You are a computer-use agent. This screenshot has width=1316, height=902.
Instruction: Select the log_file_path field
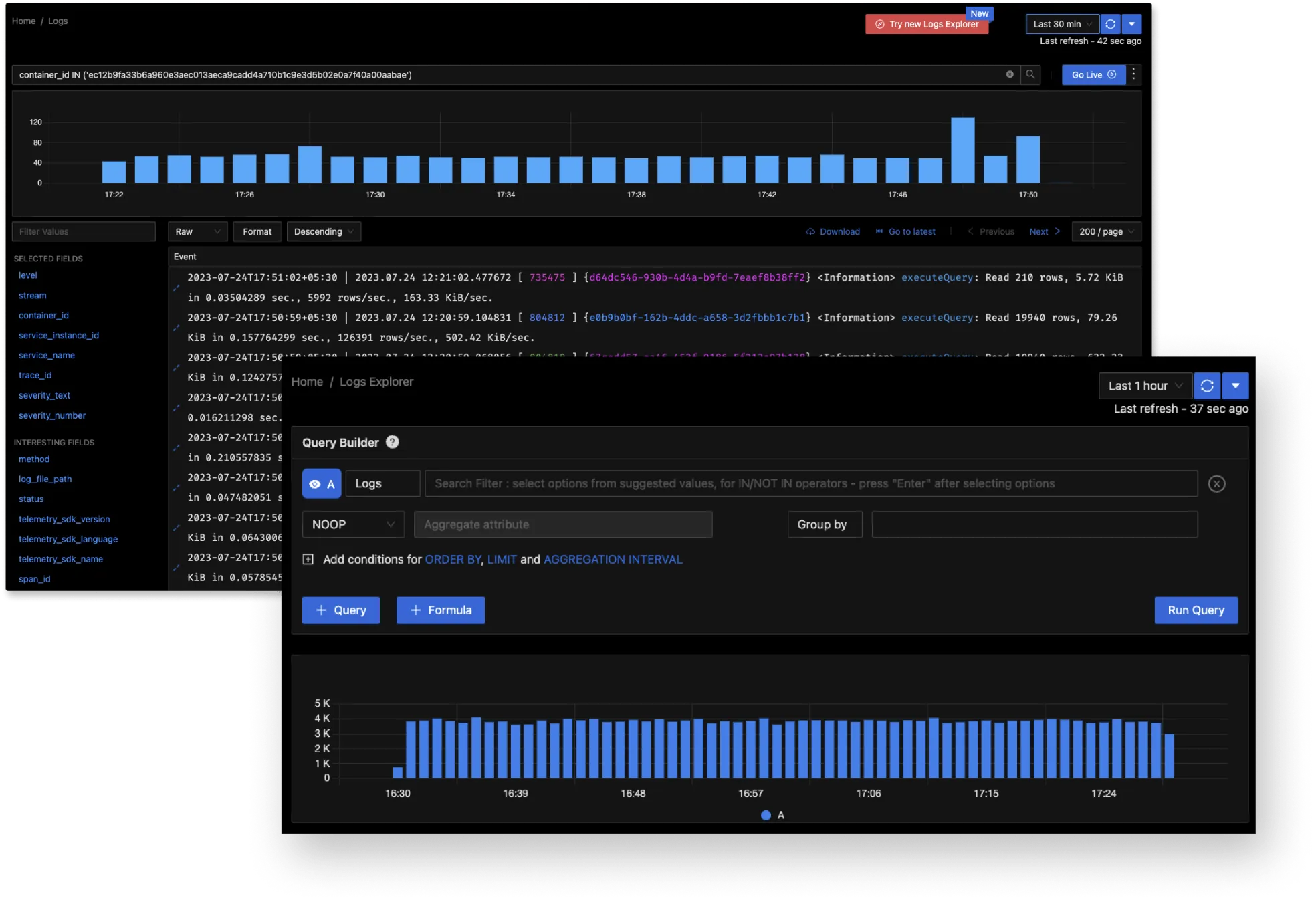pos(45,479)
